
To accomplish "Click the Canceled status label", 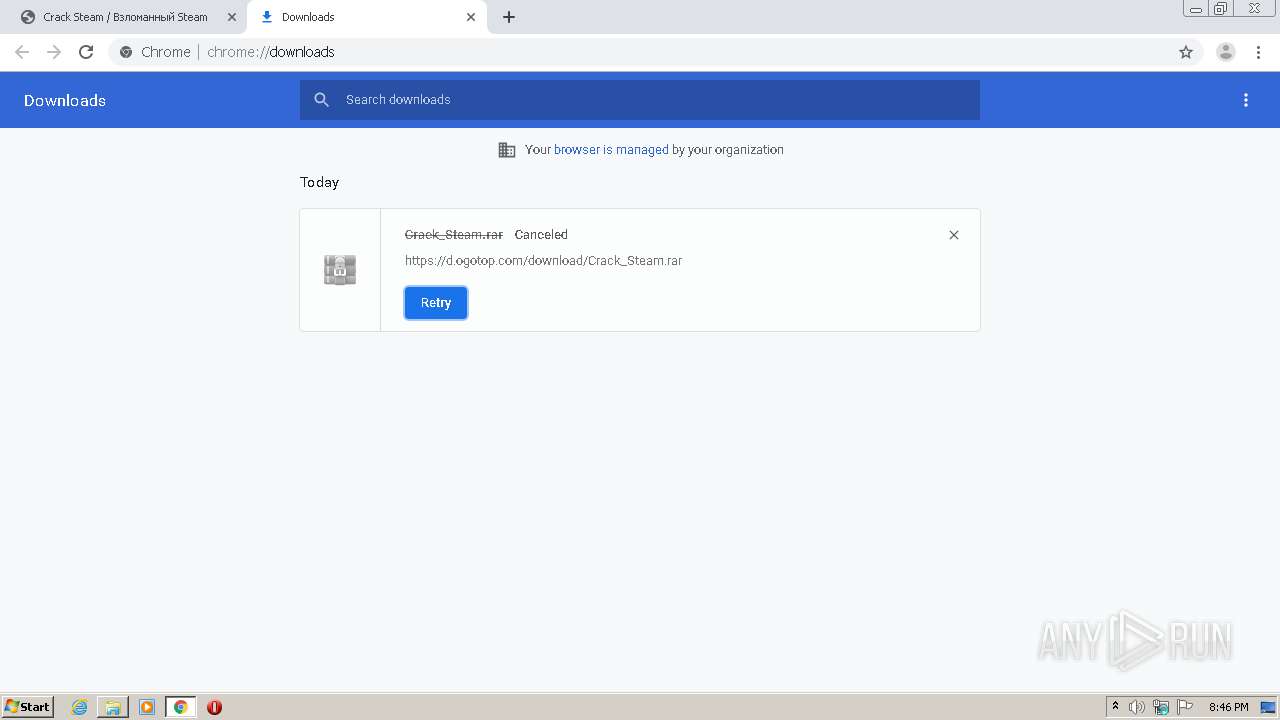I will [541, 235].
